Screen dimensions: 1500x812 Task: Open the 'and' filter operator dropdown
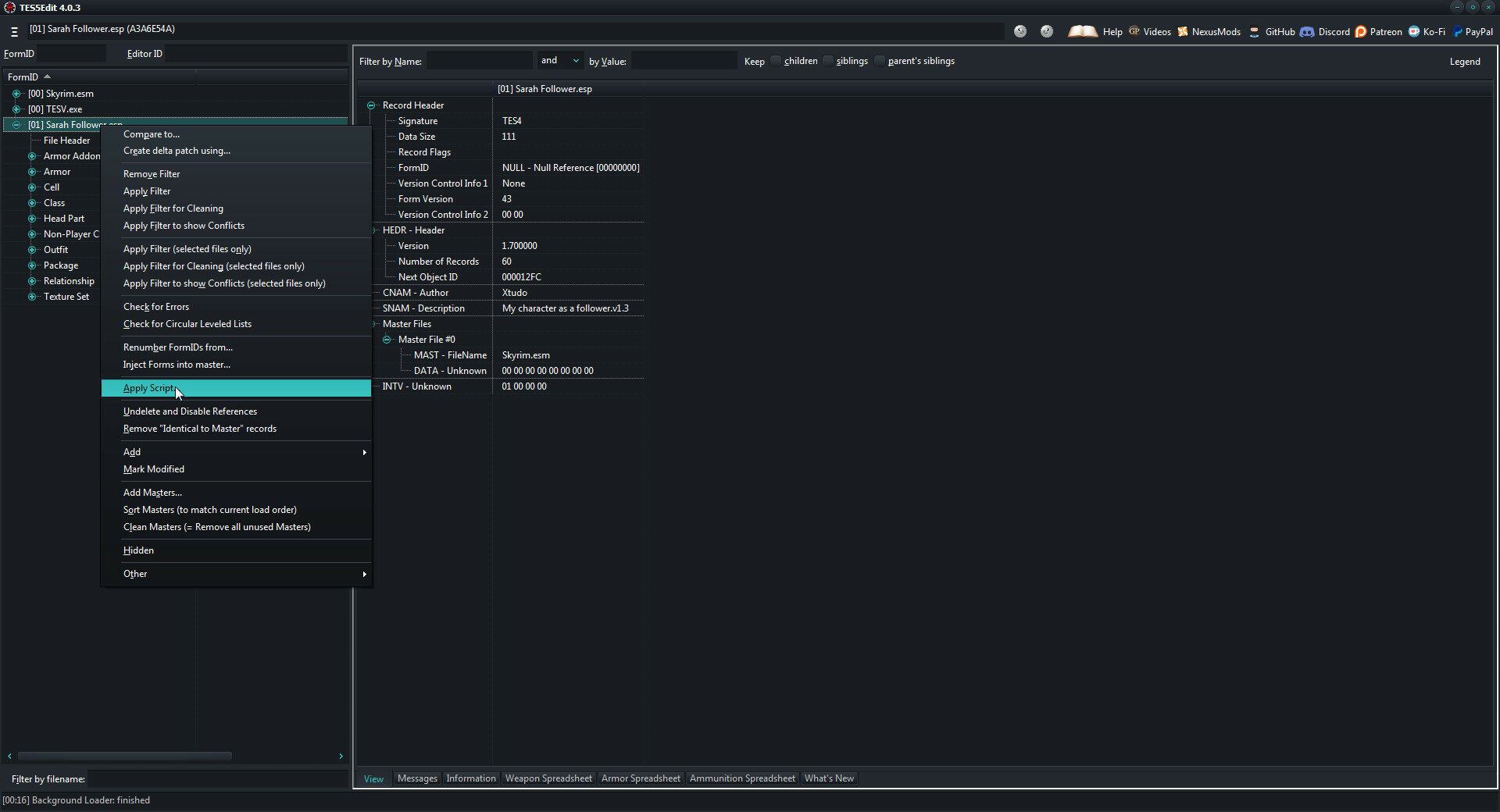click(x=559, y=61)
